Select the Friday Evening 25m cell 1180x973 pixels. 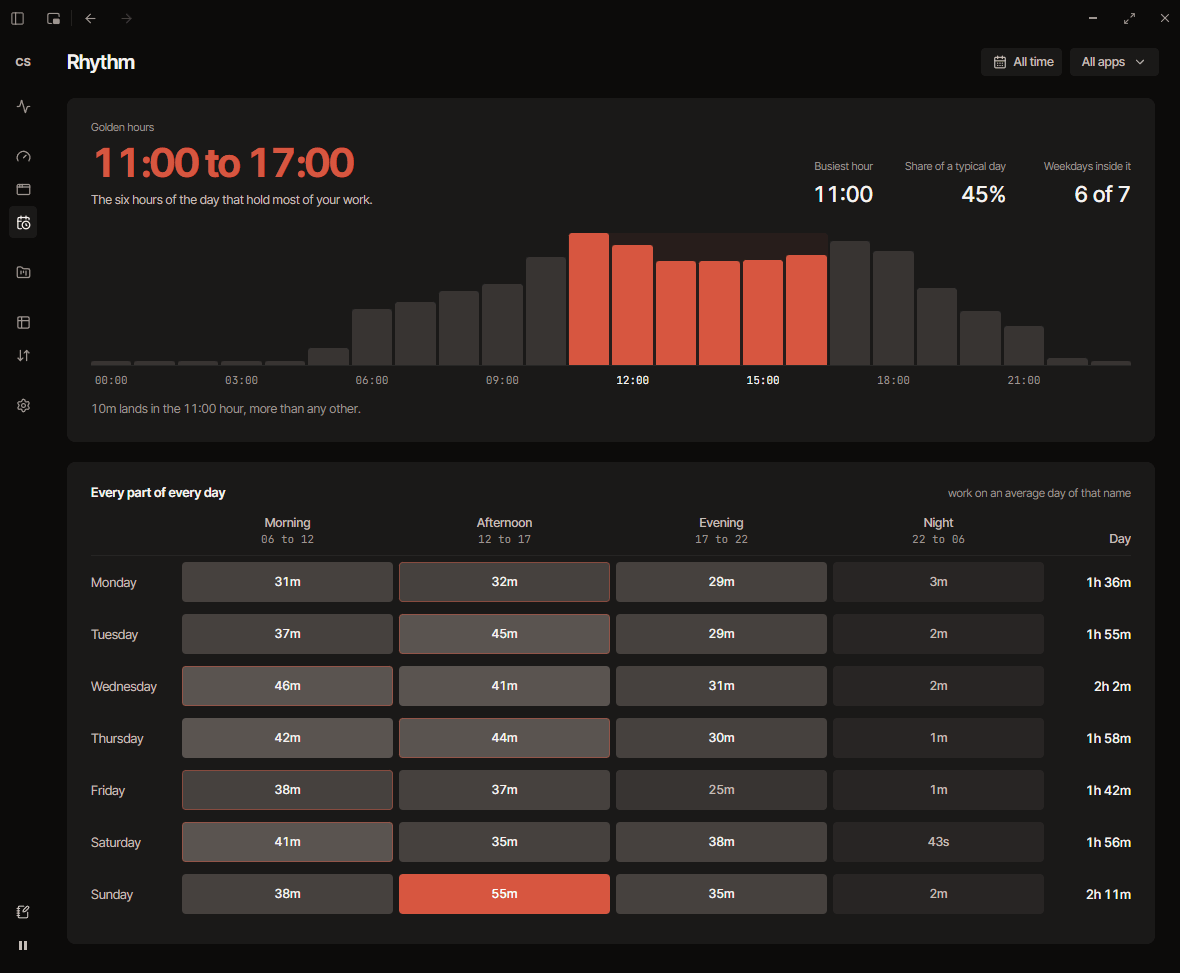coord(721,789)
